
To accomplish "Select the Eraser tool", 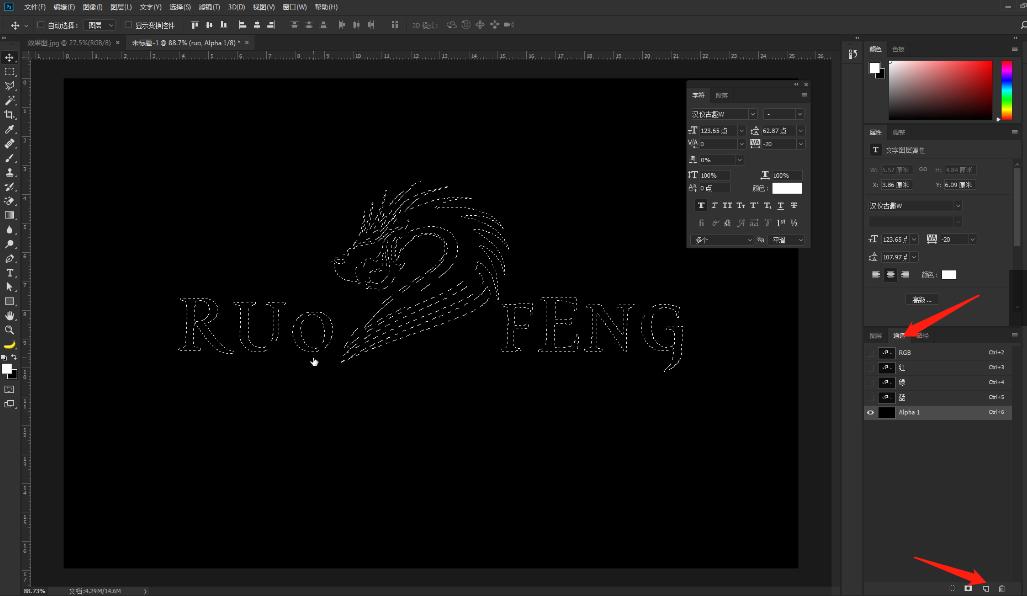I will coord(9,201).
